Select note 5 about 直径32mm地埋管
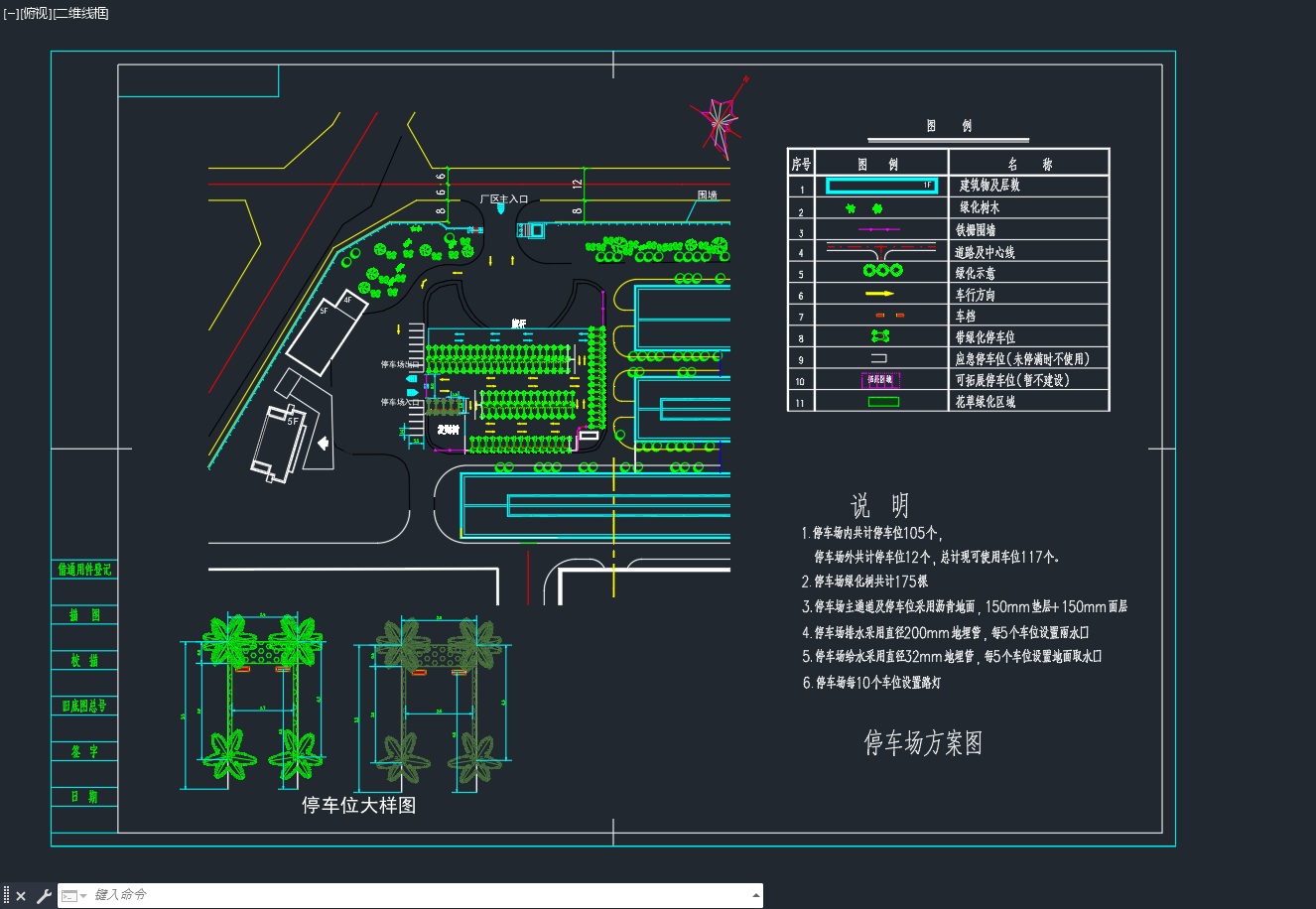Screen dimensions: 1316x909 tap(952, 656)
